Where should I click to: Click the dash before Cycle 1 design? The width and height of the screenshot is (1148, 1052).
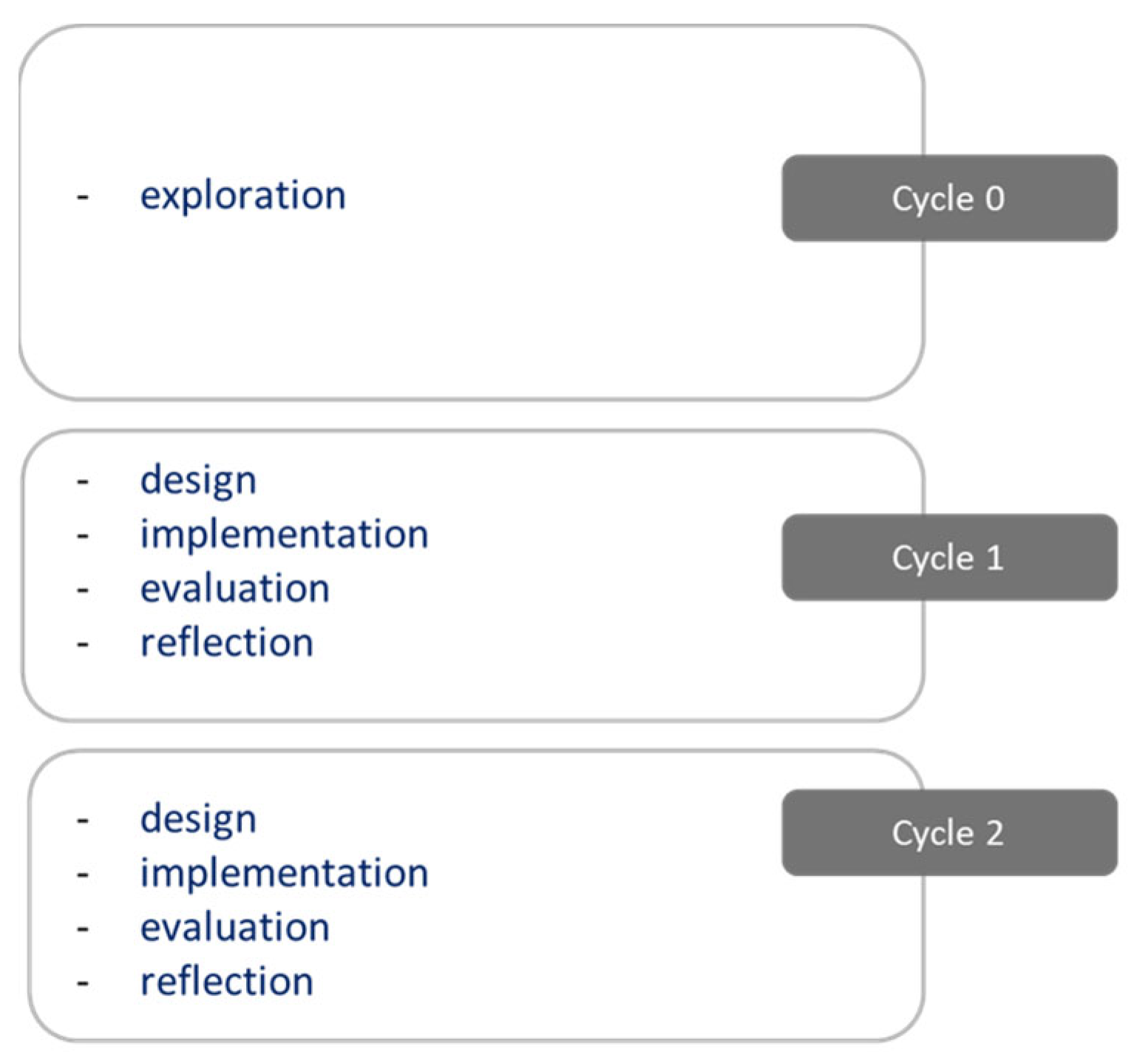(83, 482)
